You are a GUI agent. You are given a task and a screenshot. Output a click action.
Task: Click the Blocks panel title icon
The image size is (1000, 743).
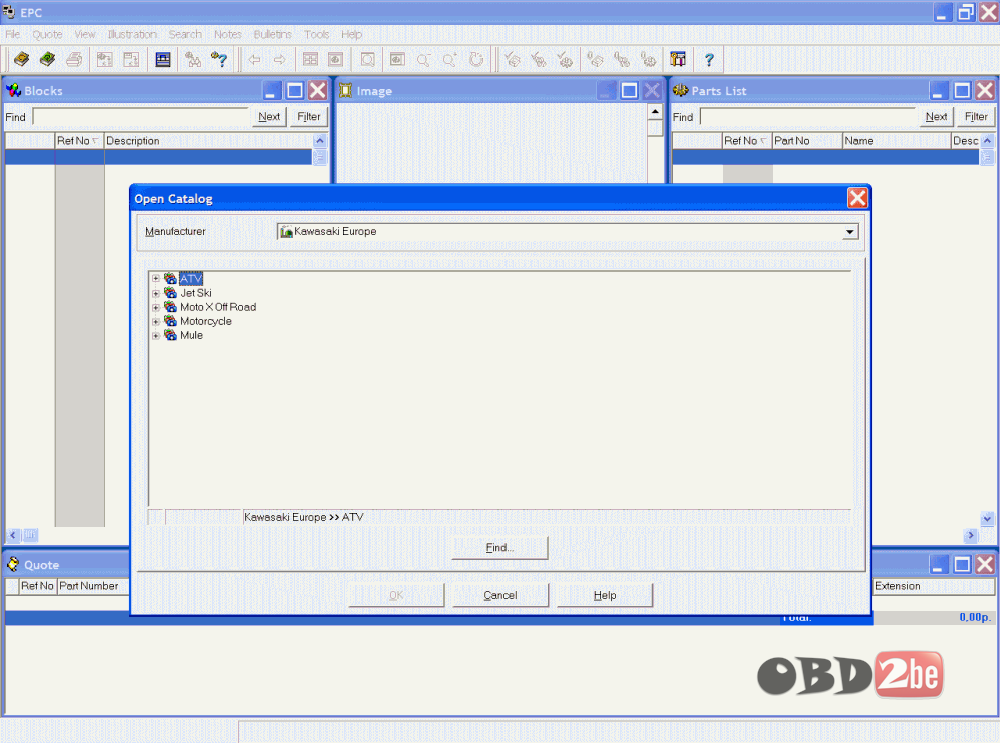[x=13, y=91]
